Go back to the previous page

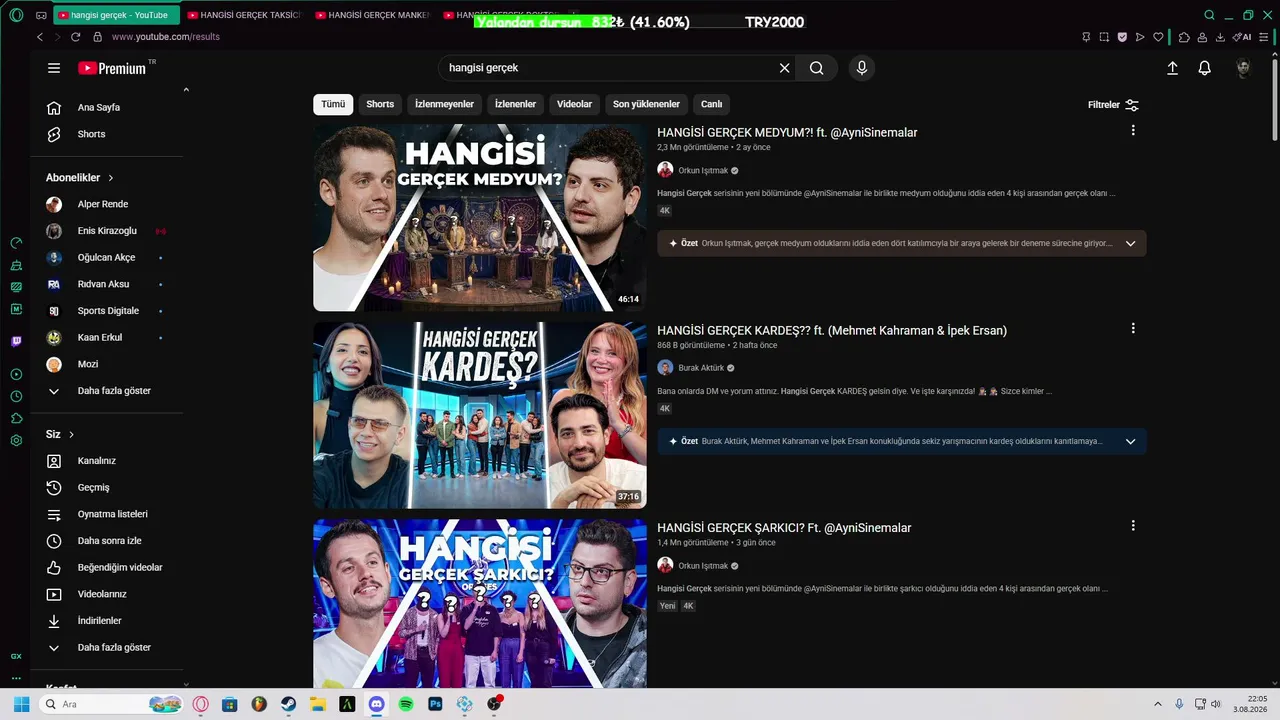[x=40, y=37]
